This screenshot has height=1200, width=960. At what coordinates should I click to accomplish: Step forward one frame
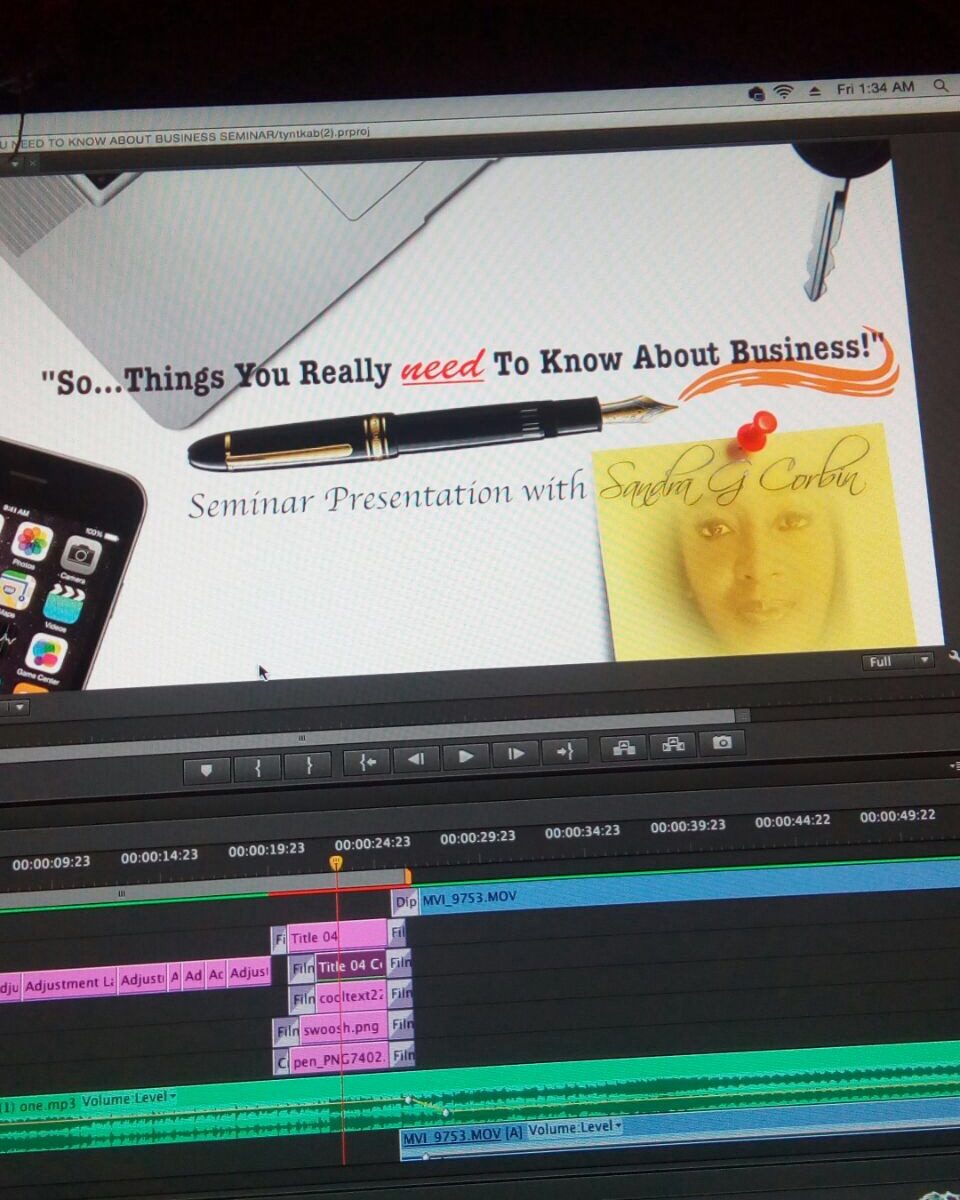tap(516, 754)
